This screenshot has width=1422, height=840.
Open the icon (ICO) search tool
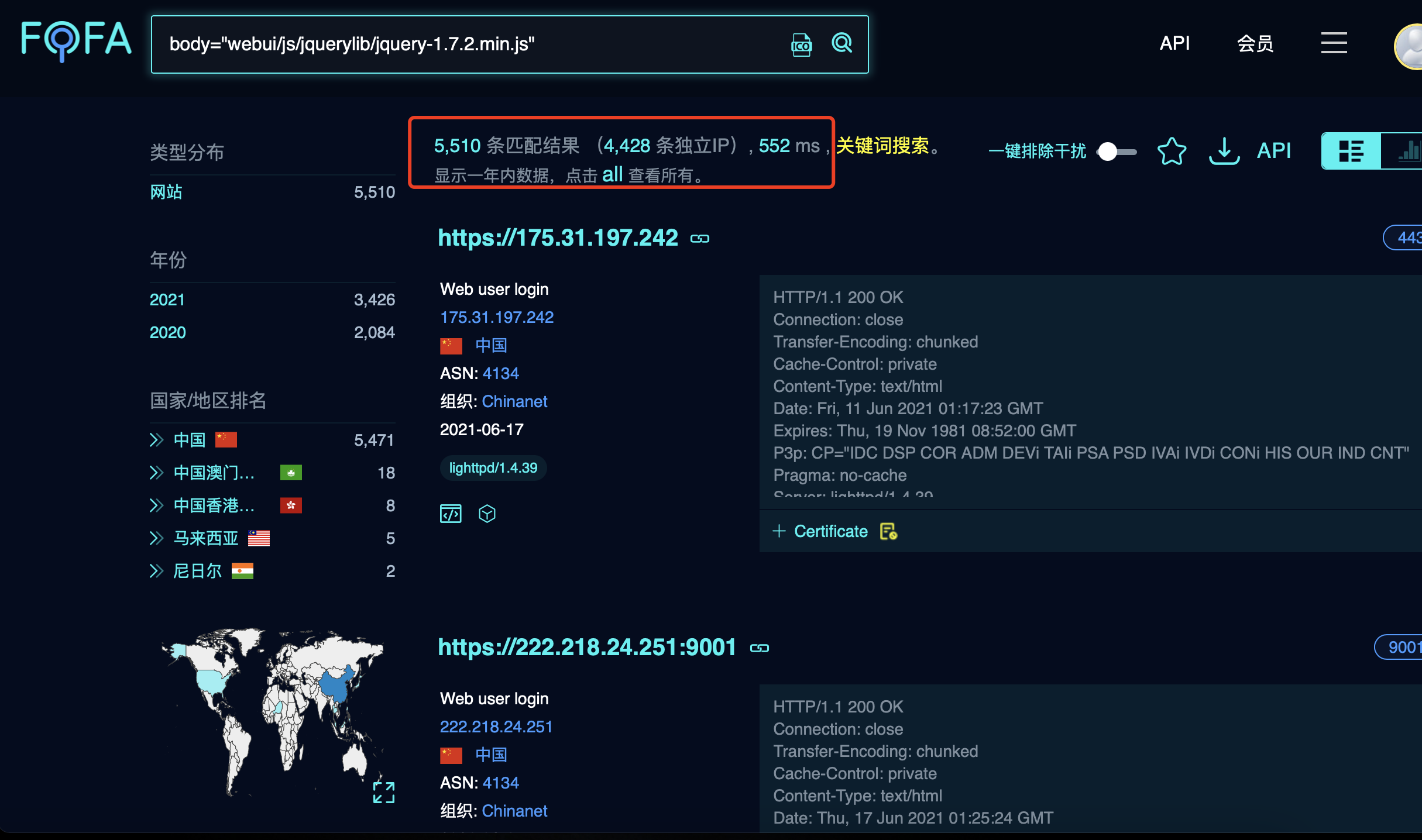(801, 44)
